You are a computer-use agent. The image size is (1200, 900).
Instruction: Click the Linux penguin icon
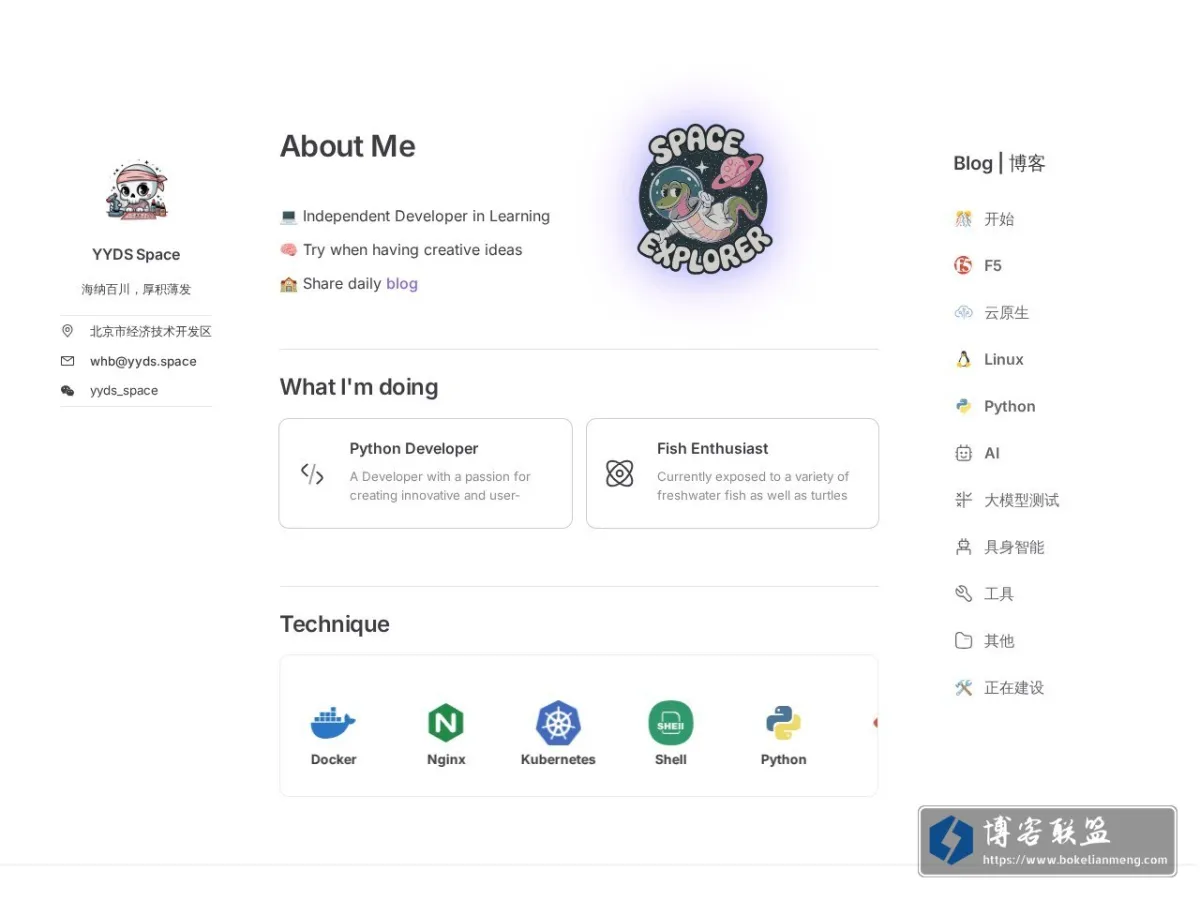[x=963, y=359]
